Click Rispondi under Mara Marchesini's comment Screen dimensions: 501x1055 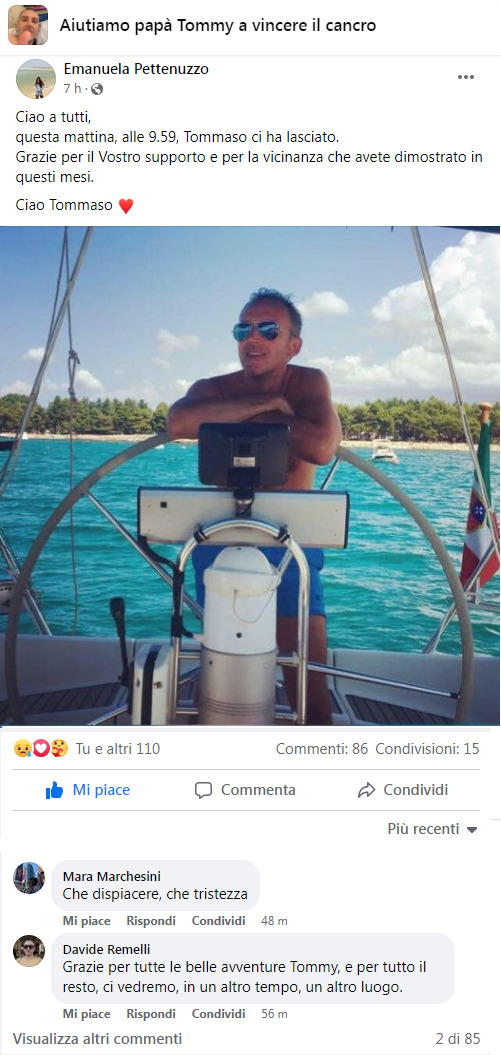(151, 920)
